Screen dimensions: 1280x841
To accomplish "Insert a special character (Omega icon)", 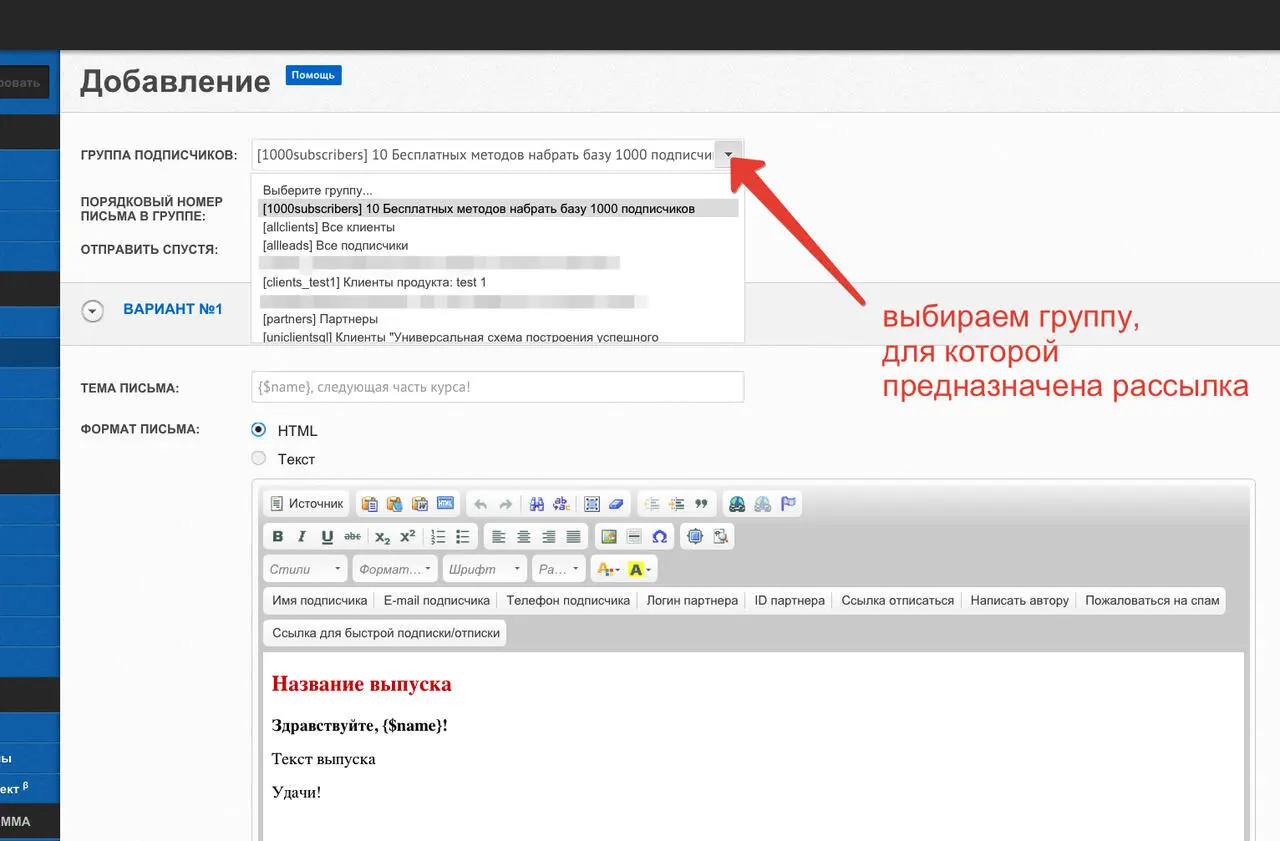I will tap(659, 537).
